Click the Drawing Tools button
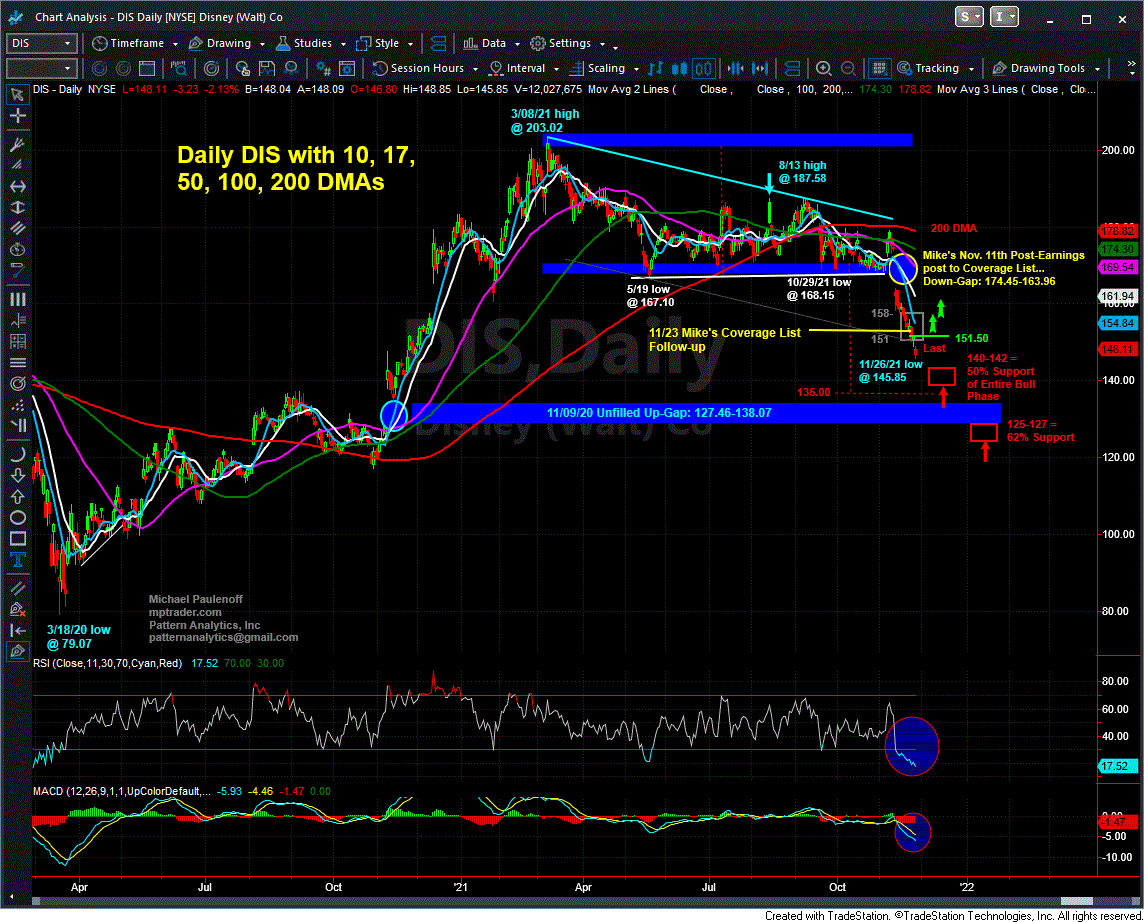1144x922 pixels. [1038, 69]
